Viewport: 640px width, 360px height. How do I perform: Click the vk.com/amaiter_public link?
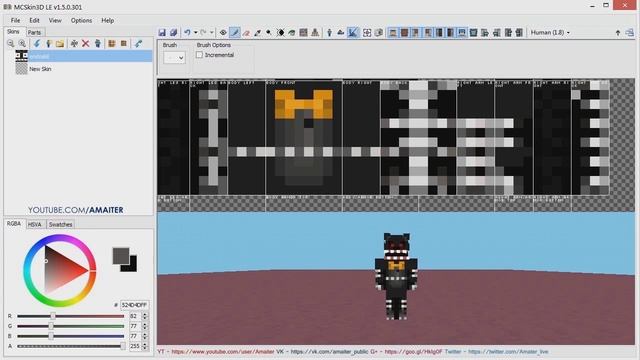point(329,351)
